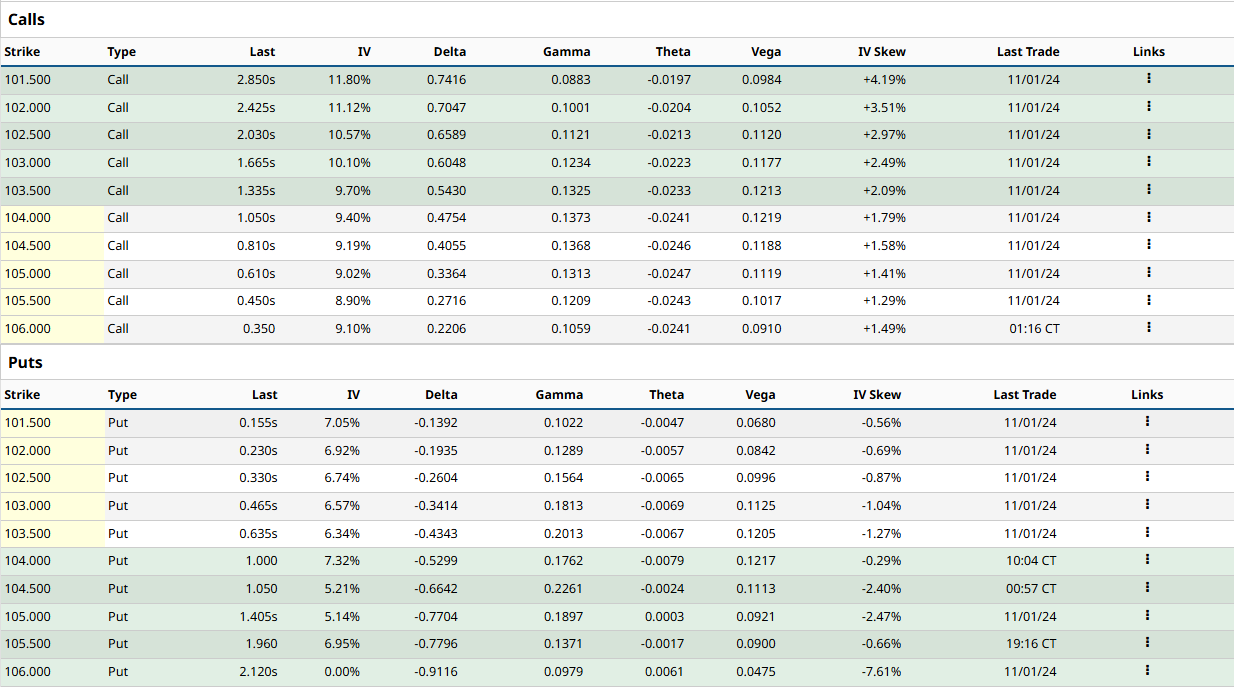Click Put gamma value 0.2261
Image resolution: width=1234 pixels, height=692 pixels.
tap(564, 589)
